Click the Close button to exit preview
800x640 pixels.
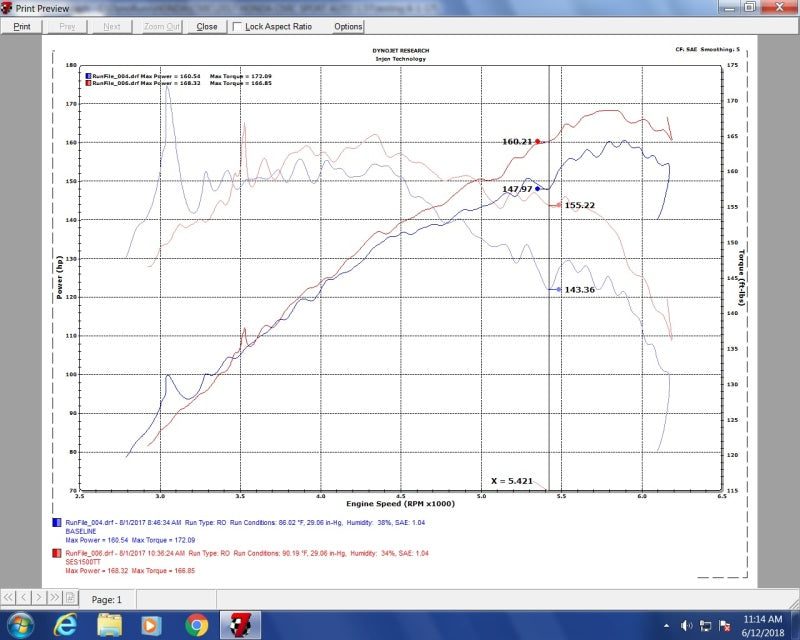(x=206, y=27)
